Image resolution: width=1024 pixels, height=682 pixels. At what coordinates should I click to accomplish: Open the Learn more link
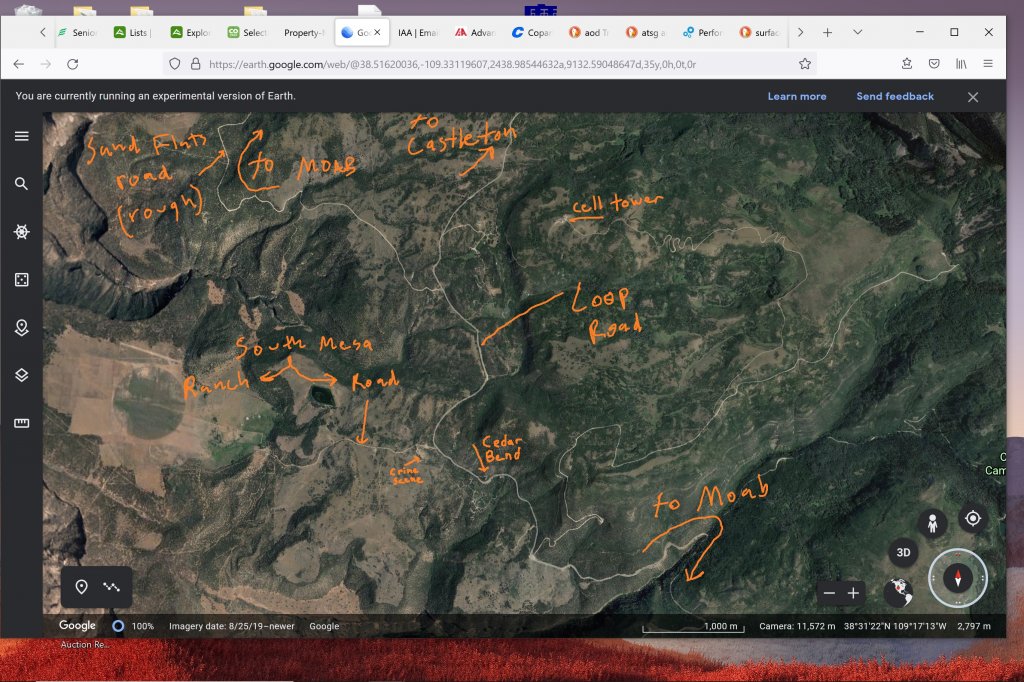tap(796, 96)
